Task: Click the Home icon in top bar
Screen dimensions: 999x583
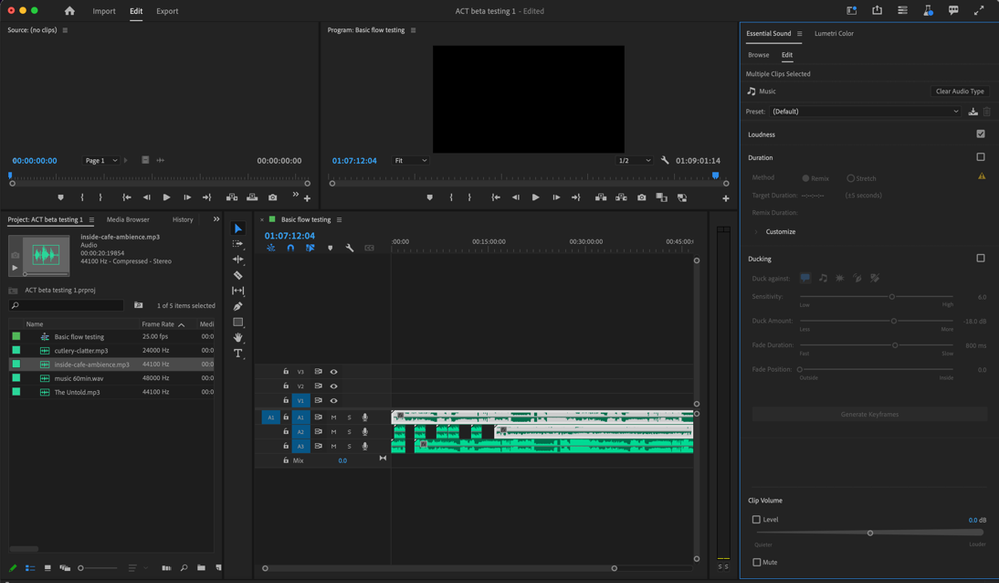Action: pyautogui.click(x=70, y=11)
